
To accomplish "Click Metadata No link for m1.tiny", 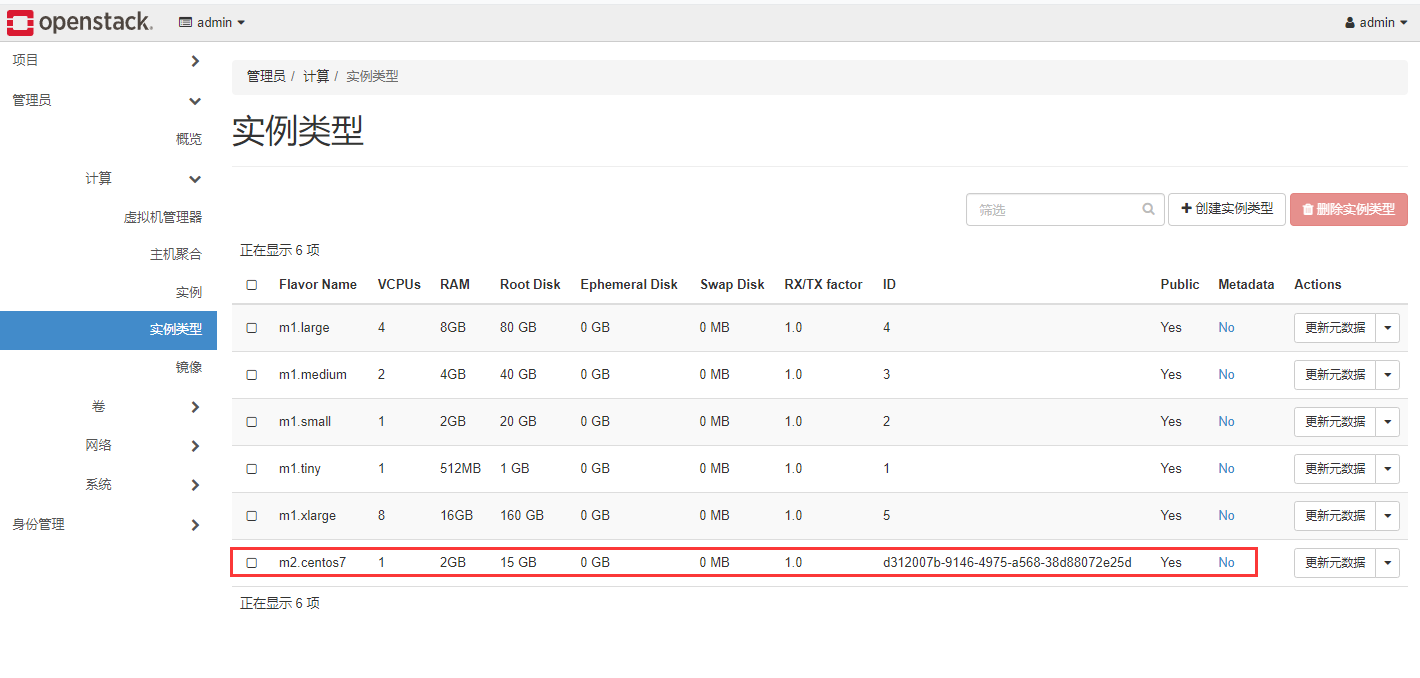I will coord(1226,469).
